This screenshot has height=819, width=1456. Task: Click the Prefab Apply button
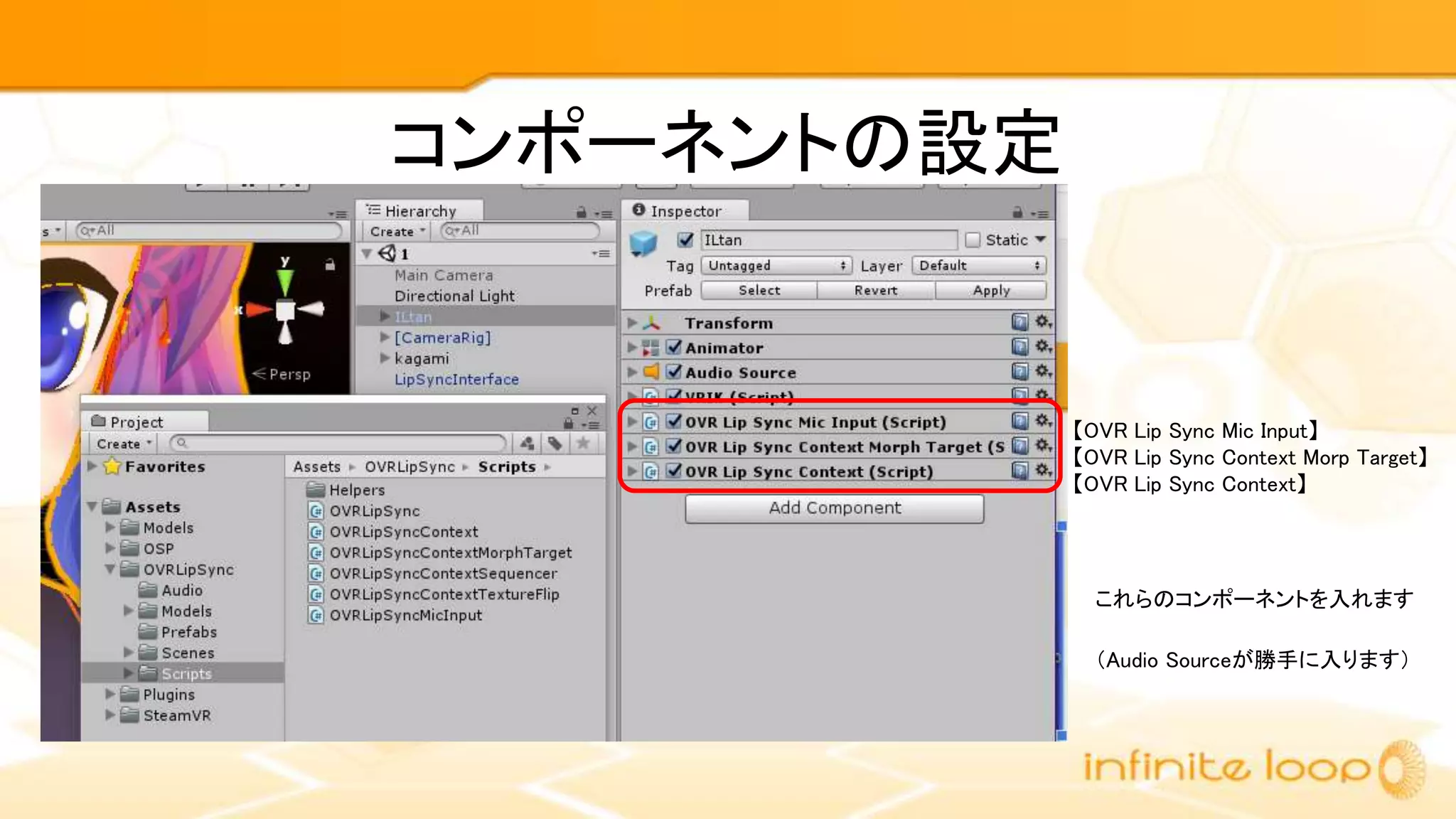991,290
